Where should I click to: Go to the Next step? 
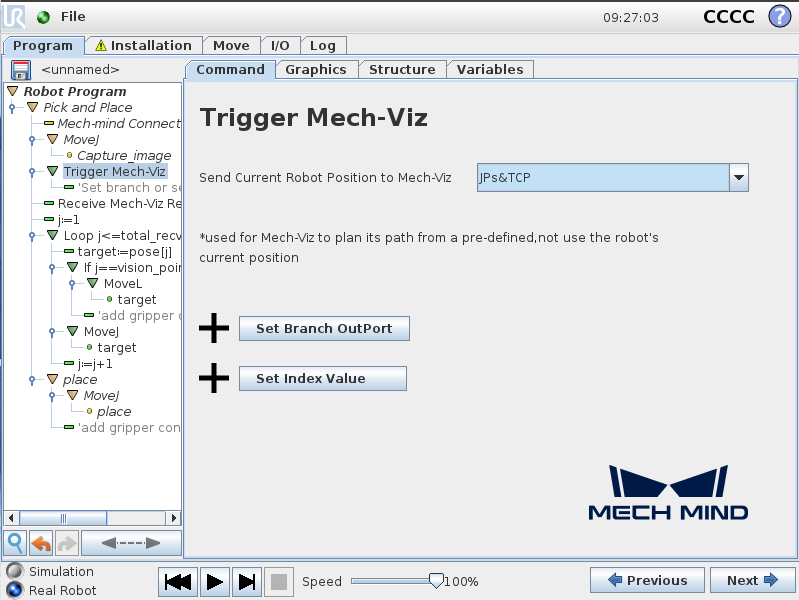tap(752, 580)
